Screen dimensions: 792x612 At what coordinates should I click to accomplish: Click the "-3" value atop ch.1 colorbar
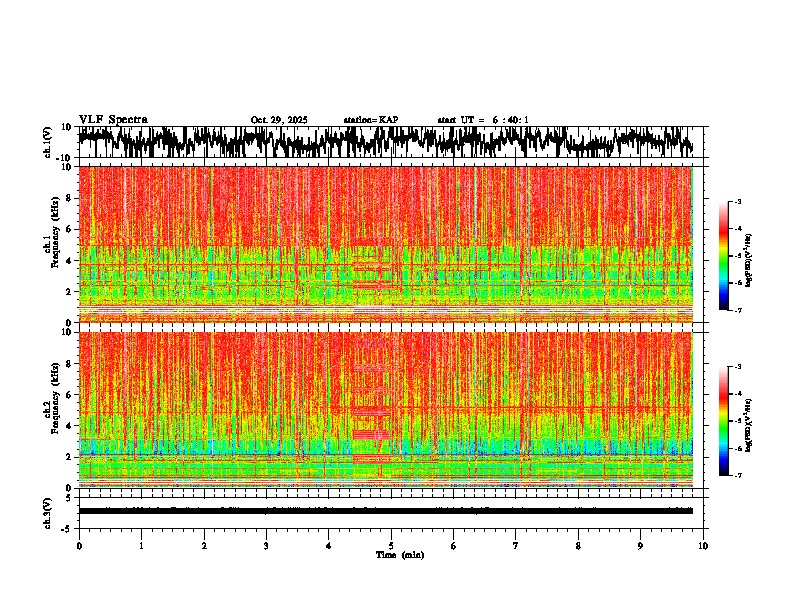(737, 201)
